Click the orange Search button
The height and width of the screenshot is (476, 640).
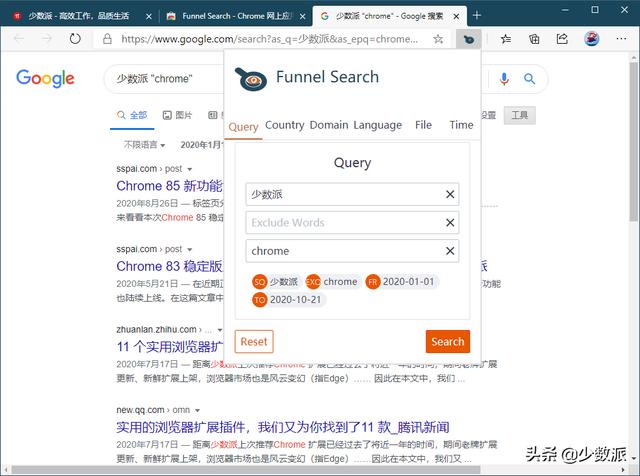click(448, 342)
